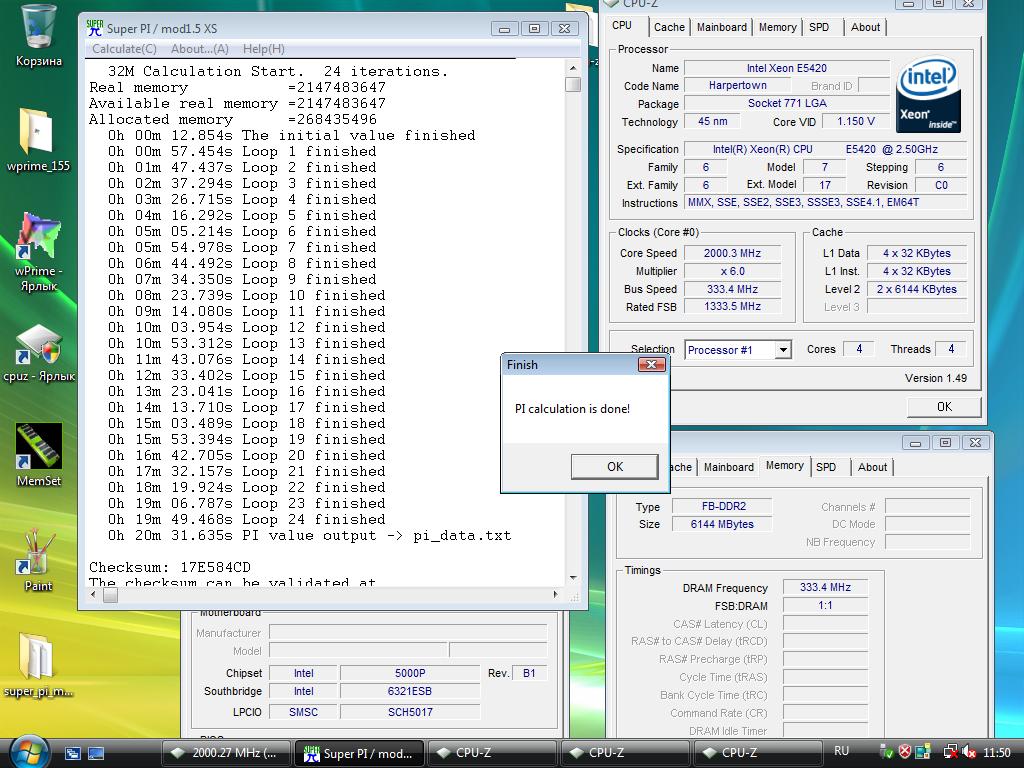
Task: Click the Super PI vertical scrollbar down arrow
Action: [x=573, y=578]
